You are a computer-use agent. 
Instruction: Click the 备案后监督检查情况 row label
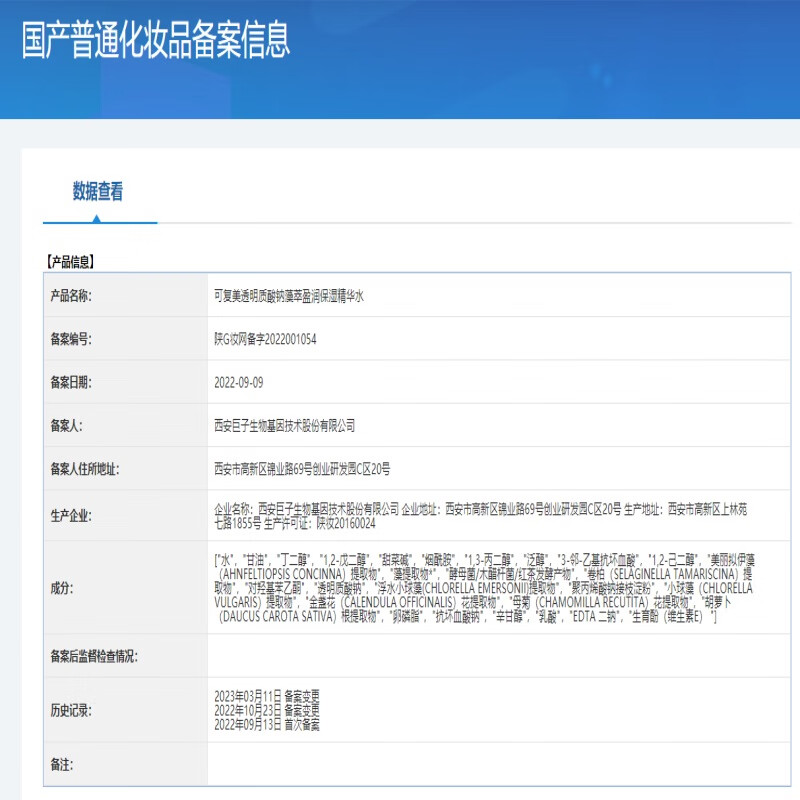tap(94, 656)
